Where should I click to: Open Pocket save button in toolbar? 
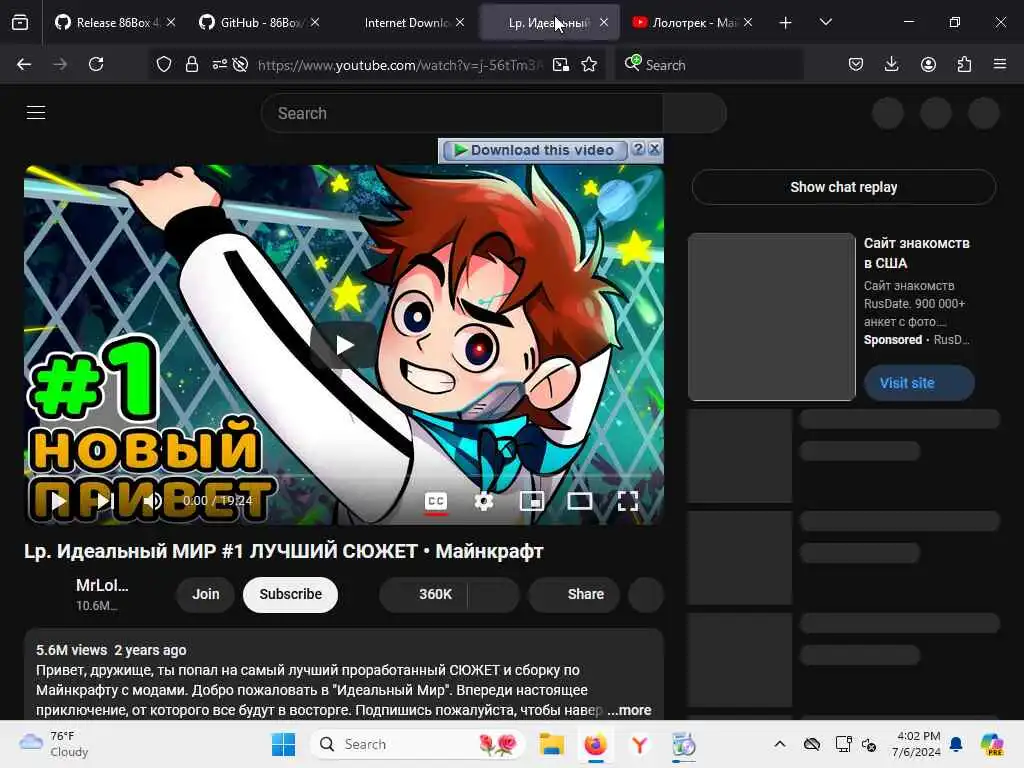click(856, 64)
